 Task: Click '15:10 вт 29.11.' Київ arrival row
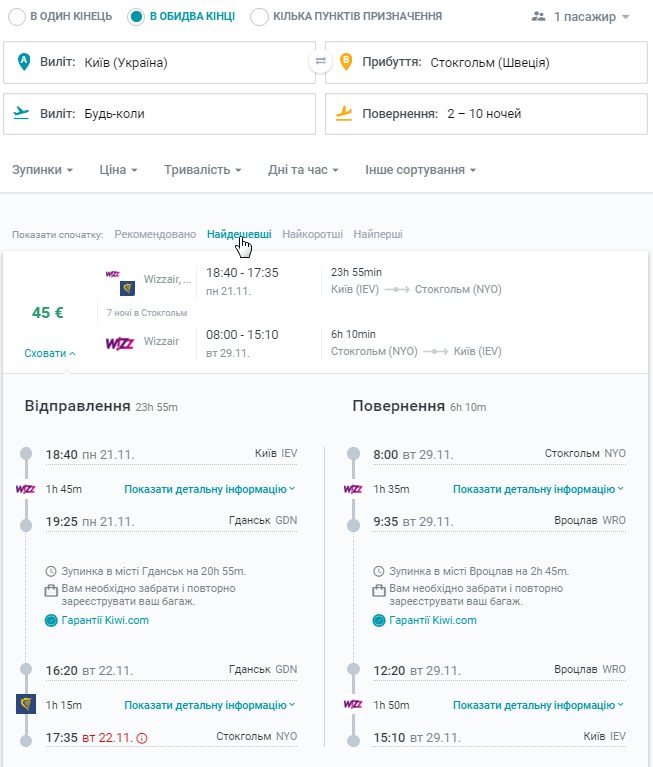coord(499,737)
